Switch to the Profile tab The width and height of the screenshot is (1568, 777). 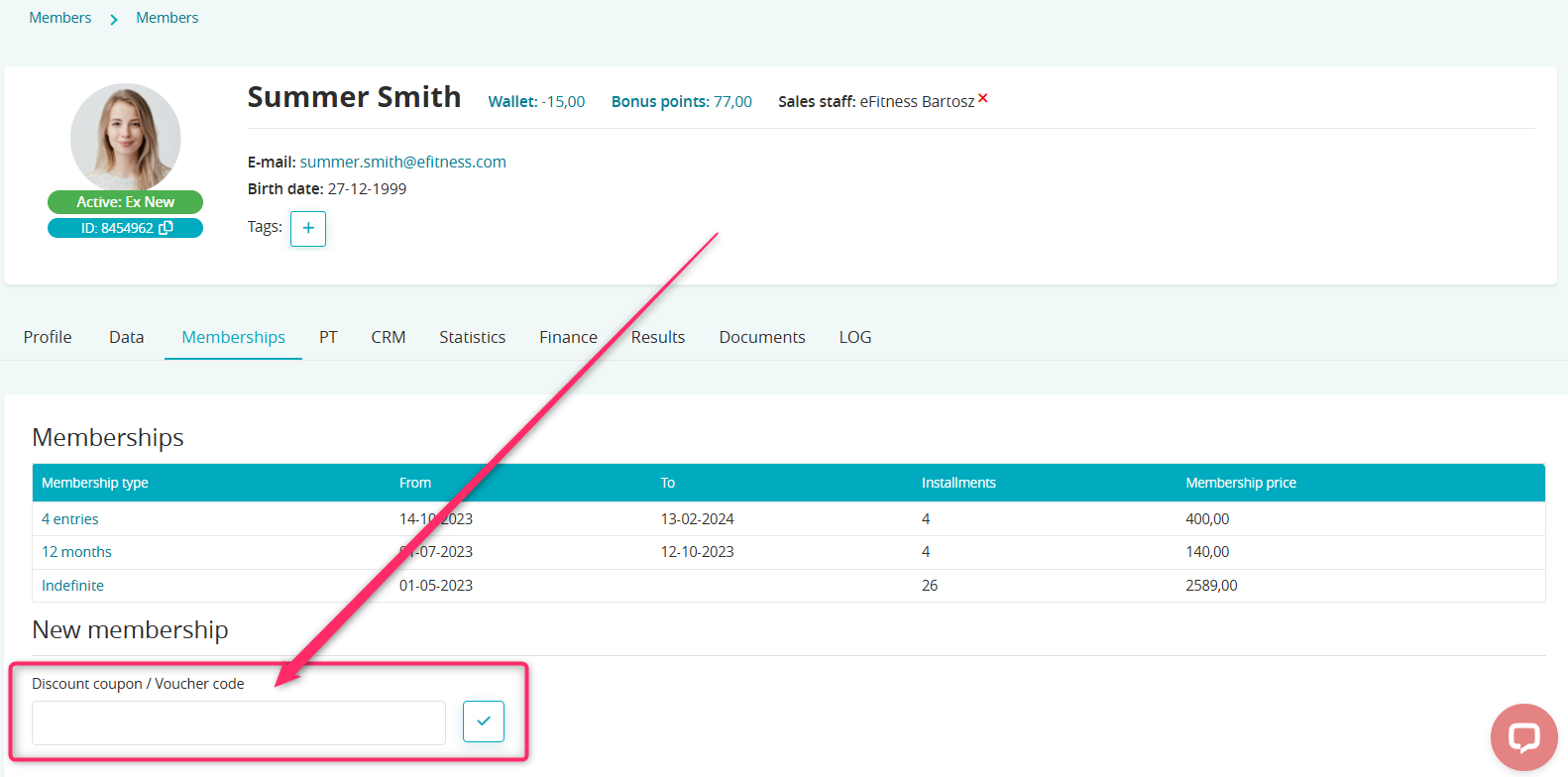48,337
